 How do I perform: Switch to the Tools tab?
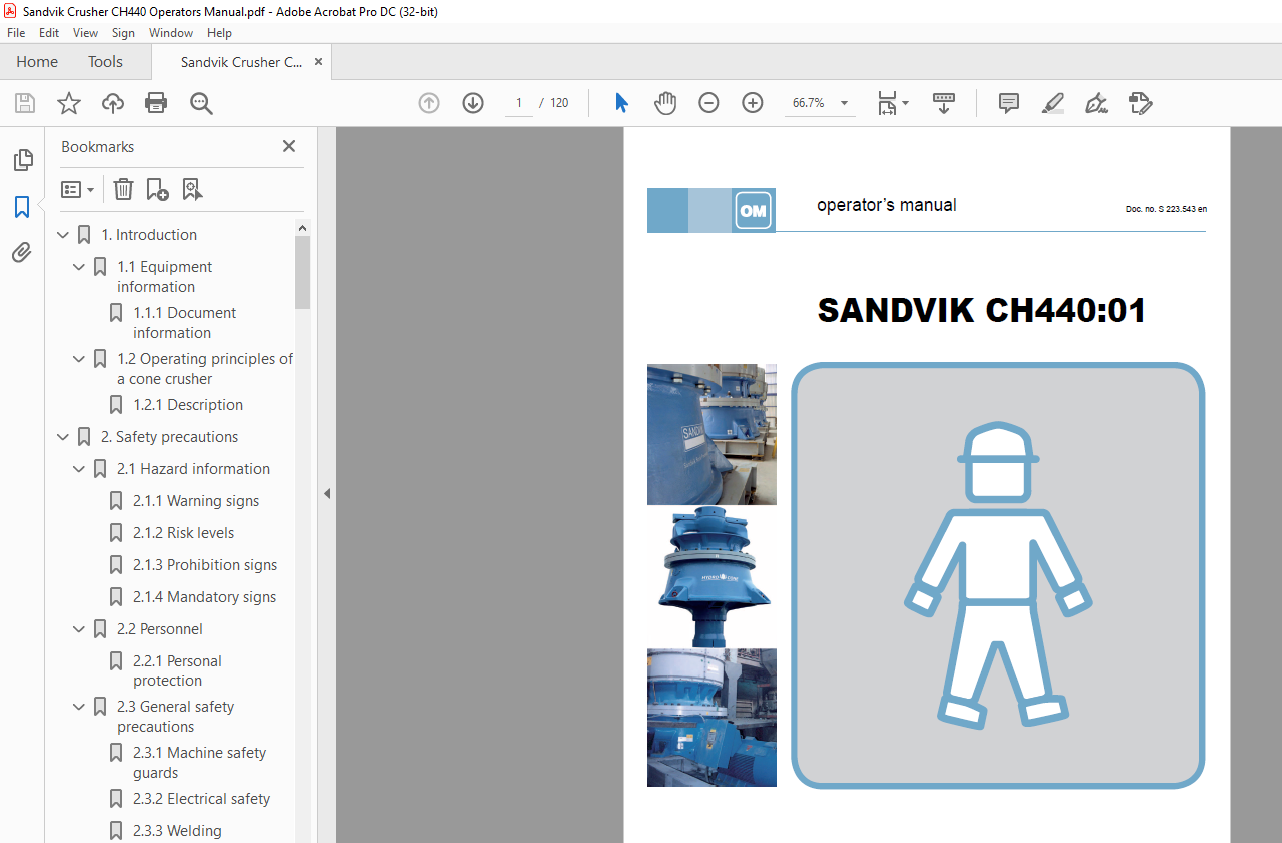pos(105,61)
